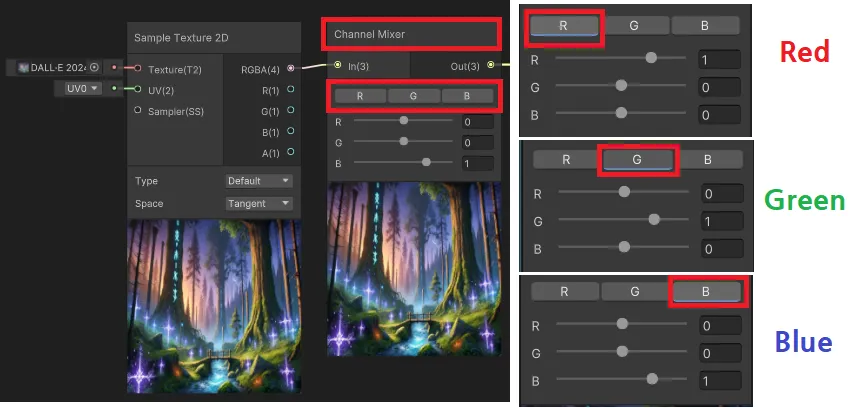This screenshot has width=856, height=408.
Task: Click the R value field in the Green panel
Action: pyautogui.click(x=722, y=193)
